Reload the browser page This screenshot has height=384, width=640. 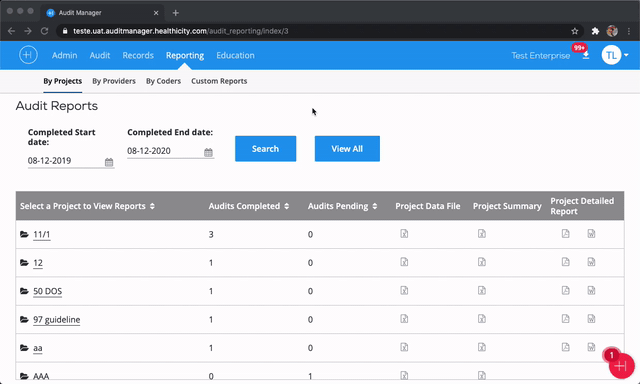(44, 31)
